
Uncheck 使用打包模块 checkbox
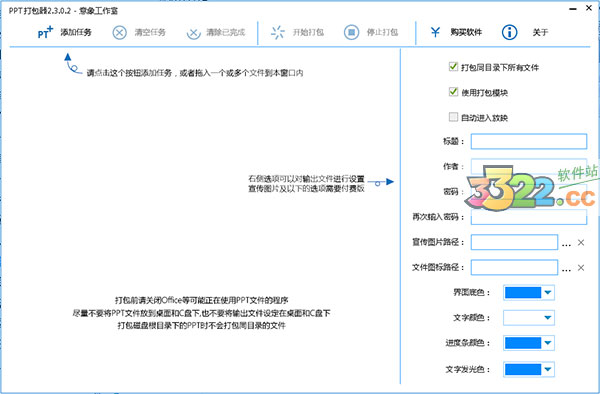pos(453,92)
